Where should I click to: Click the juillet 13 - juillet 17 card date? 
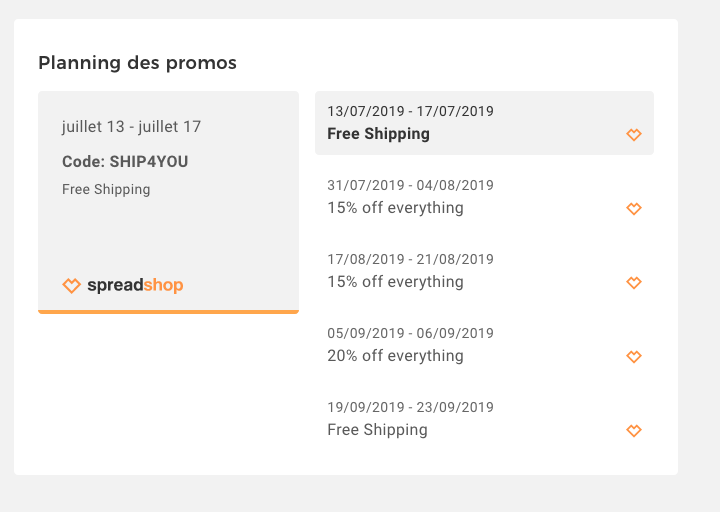[131, 127]
